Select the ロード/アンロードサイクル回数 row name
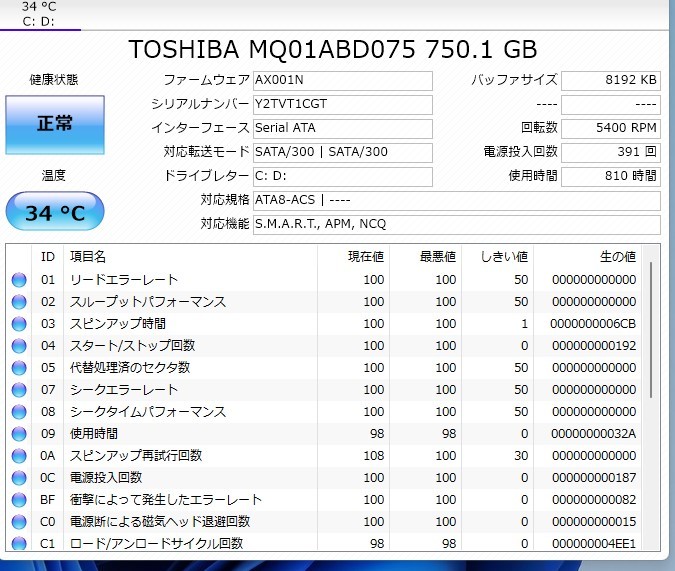 point(157,543)
